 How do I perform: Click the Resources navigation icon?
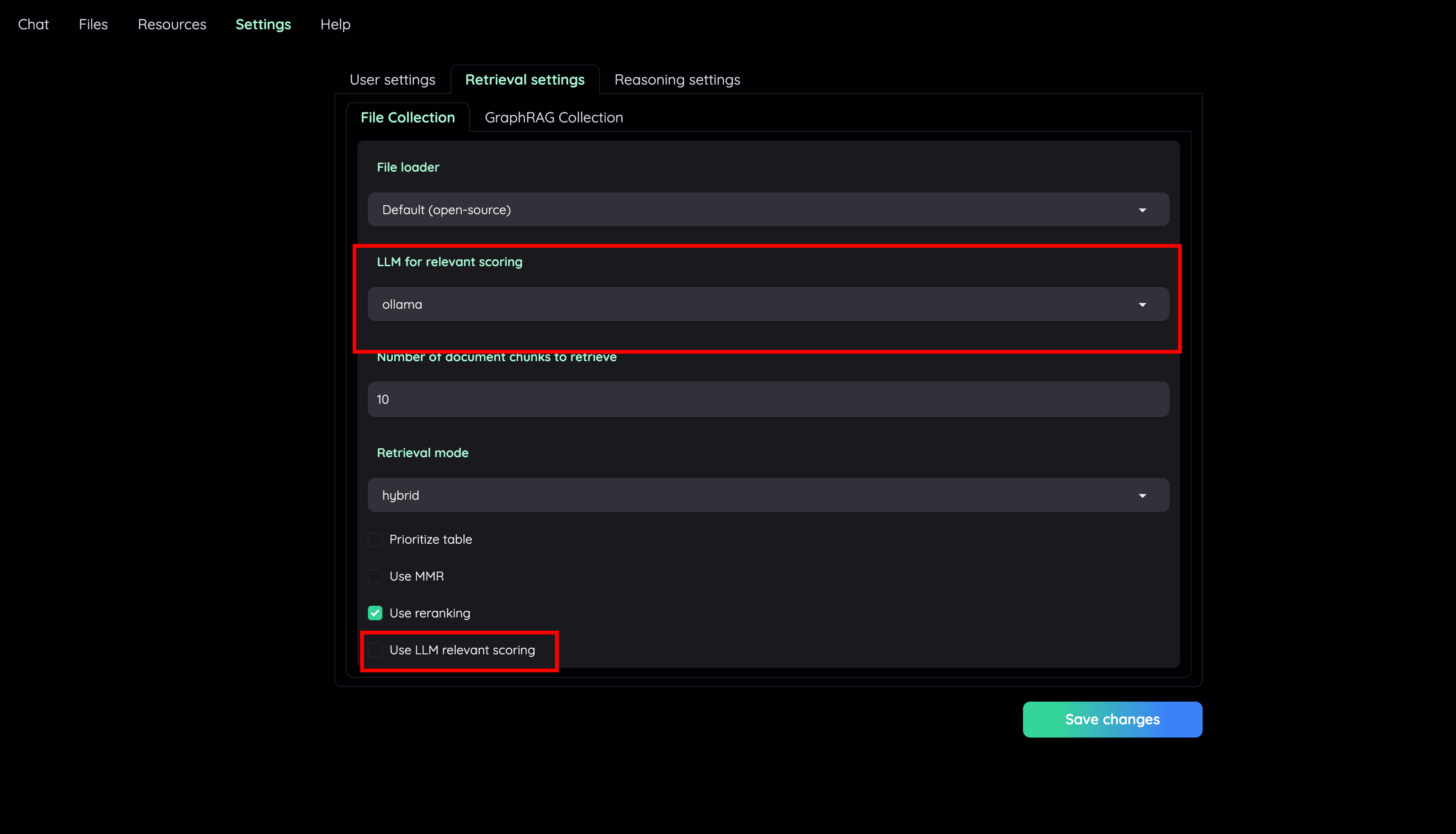pyautogui.click(x=172, y=24)
